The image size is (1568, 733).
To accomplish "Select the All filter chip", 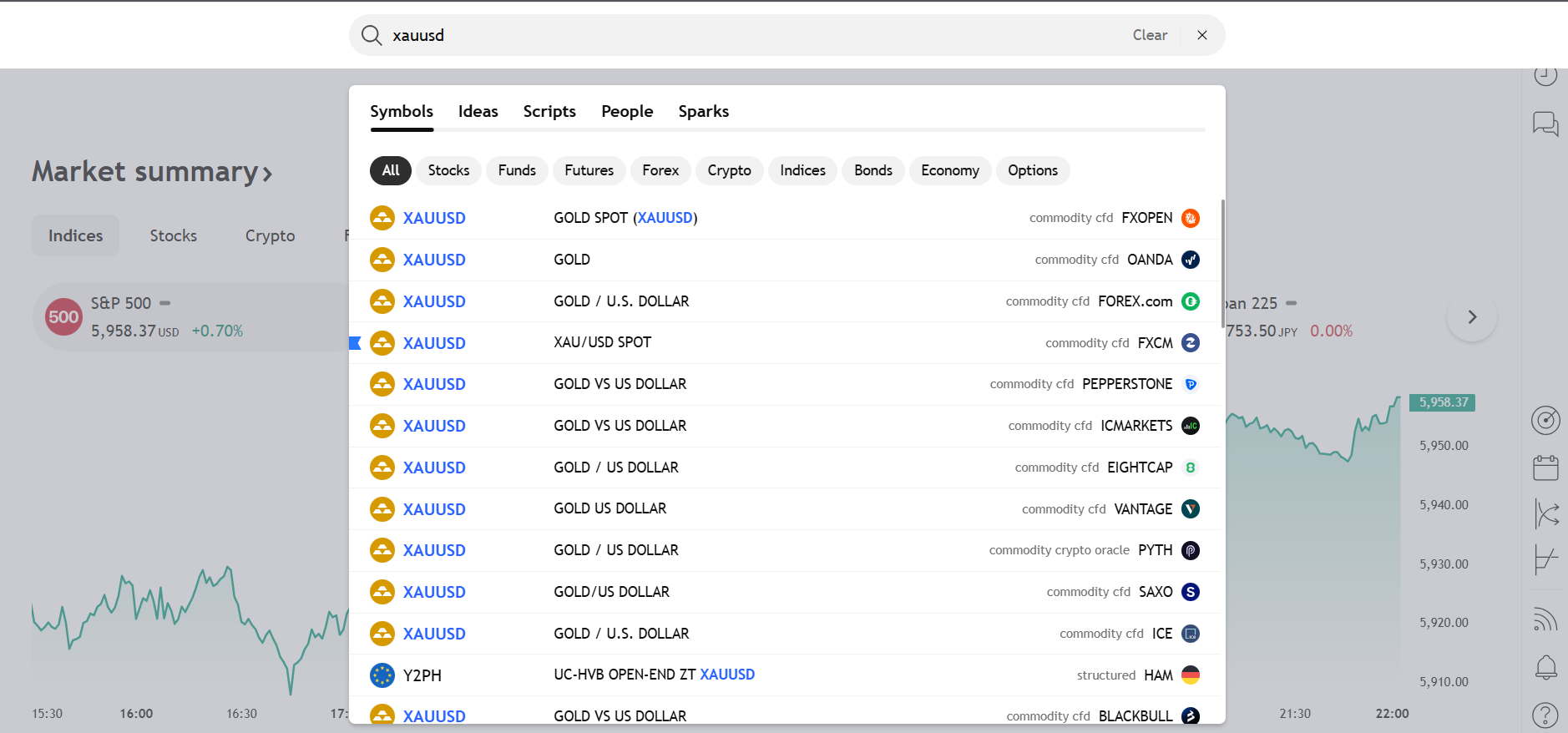I will click(x=391, y=170).
